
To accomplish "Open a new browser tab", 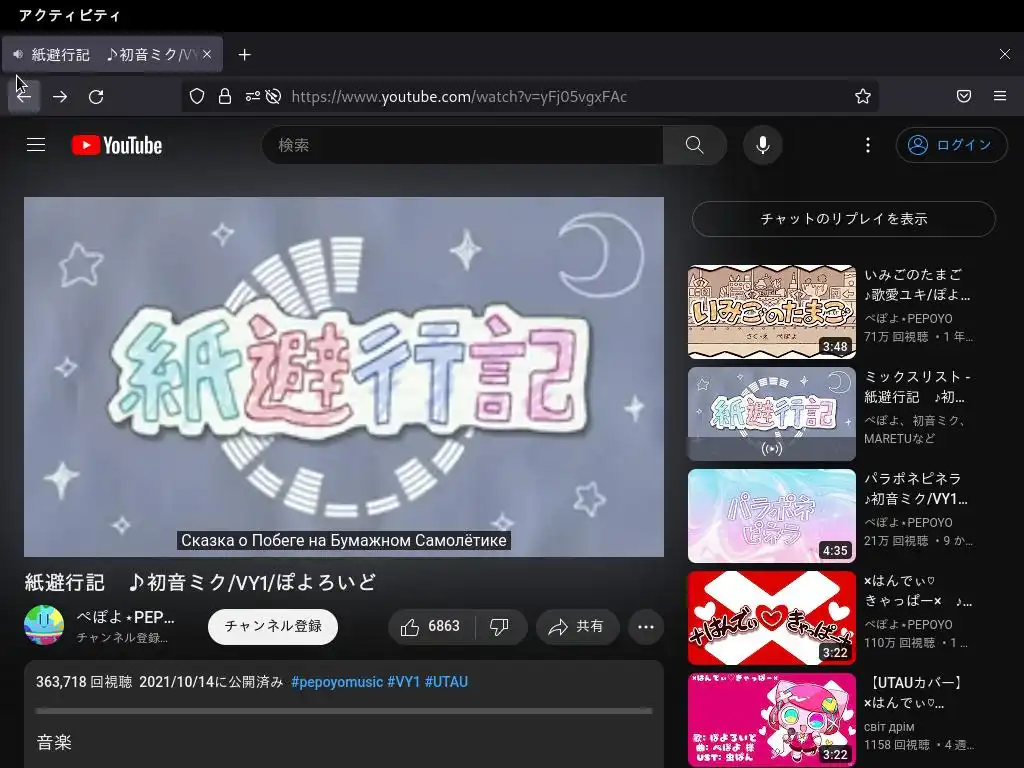I will (244, 55).
